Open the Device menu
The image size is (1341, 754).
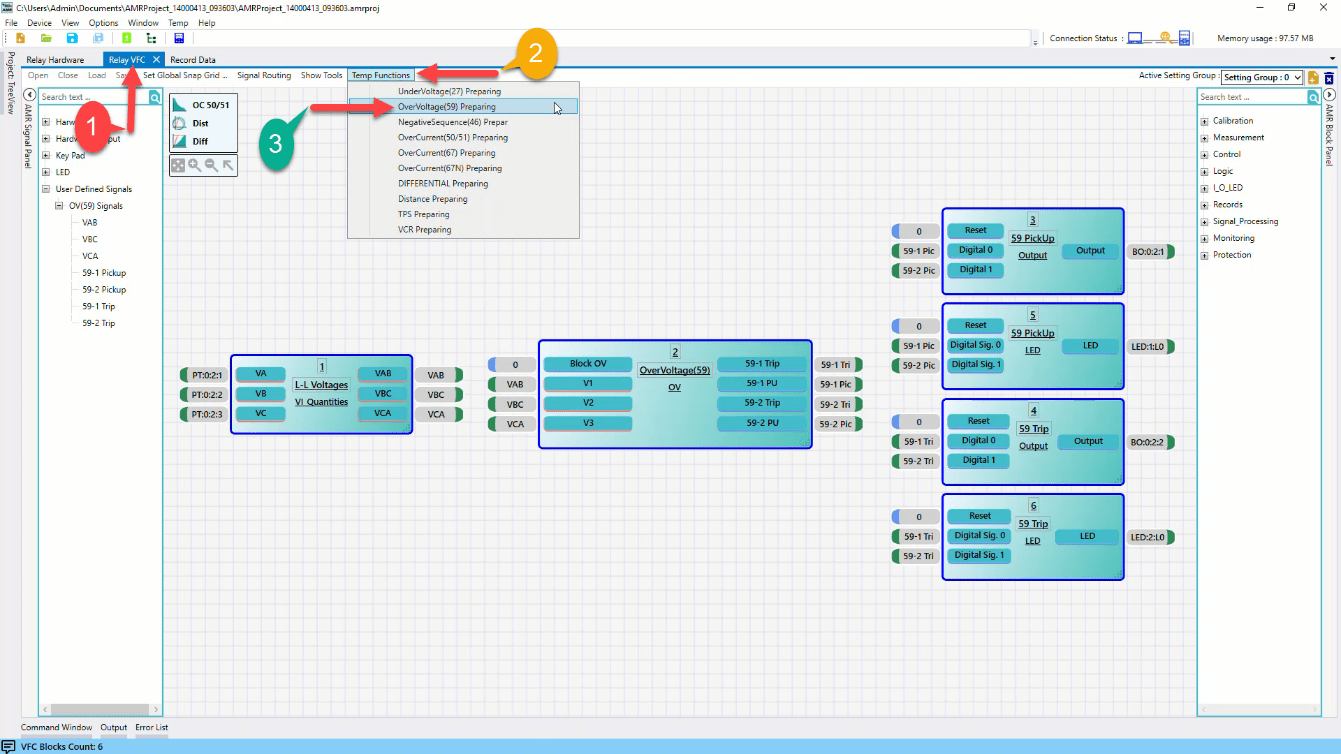tap(39, 23)
